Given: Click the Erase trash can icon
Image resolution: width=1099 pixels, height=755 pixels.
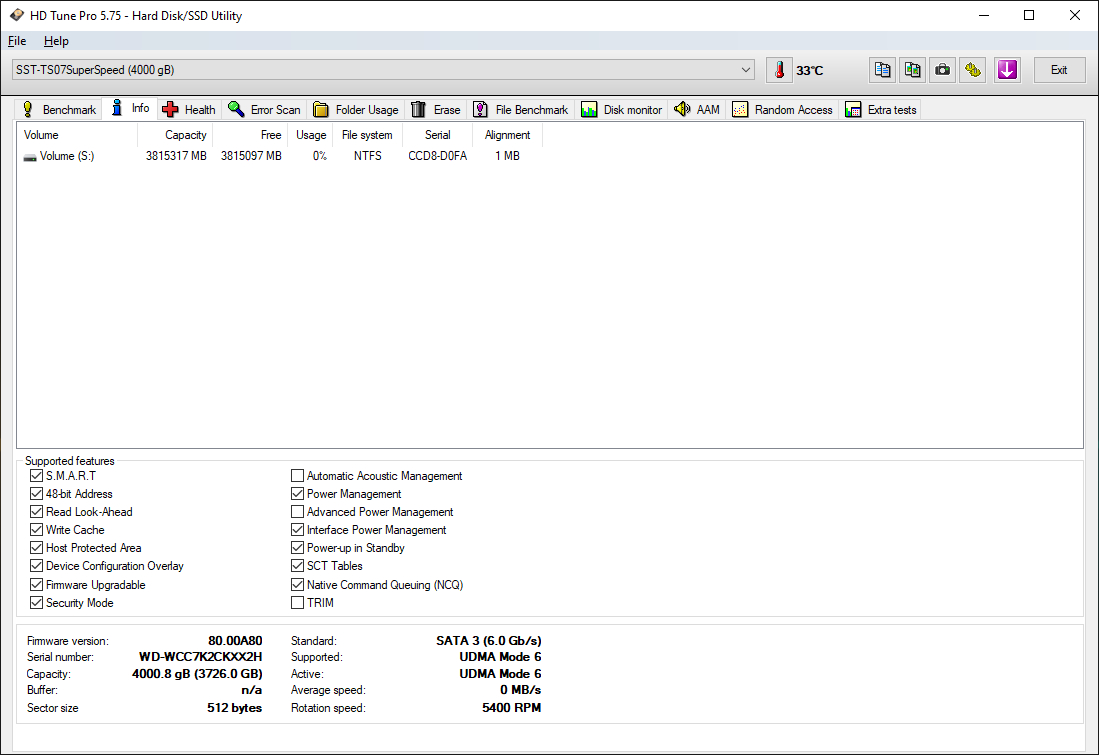Looking at the screenshot, I should tap(418, 109).
